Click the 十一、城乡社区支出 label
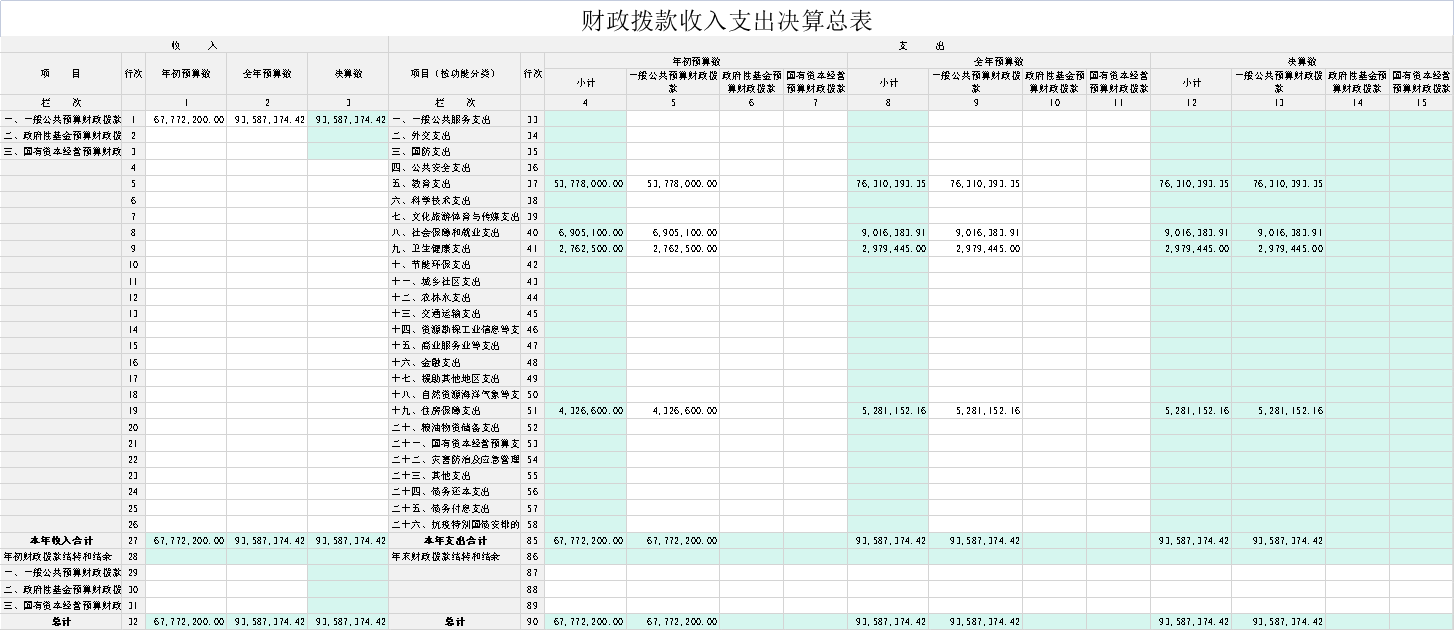1455x631 pixels. pyautogui.click(x=454, y=281)
